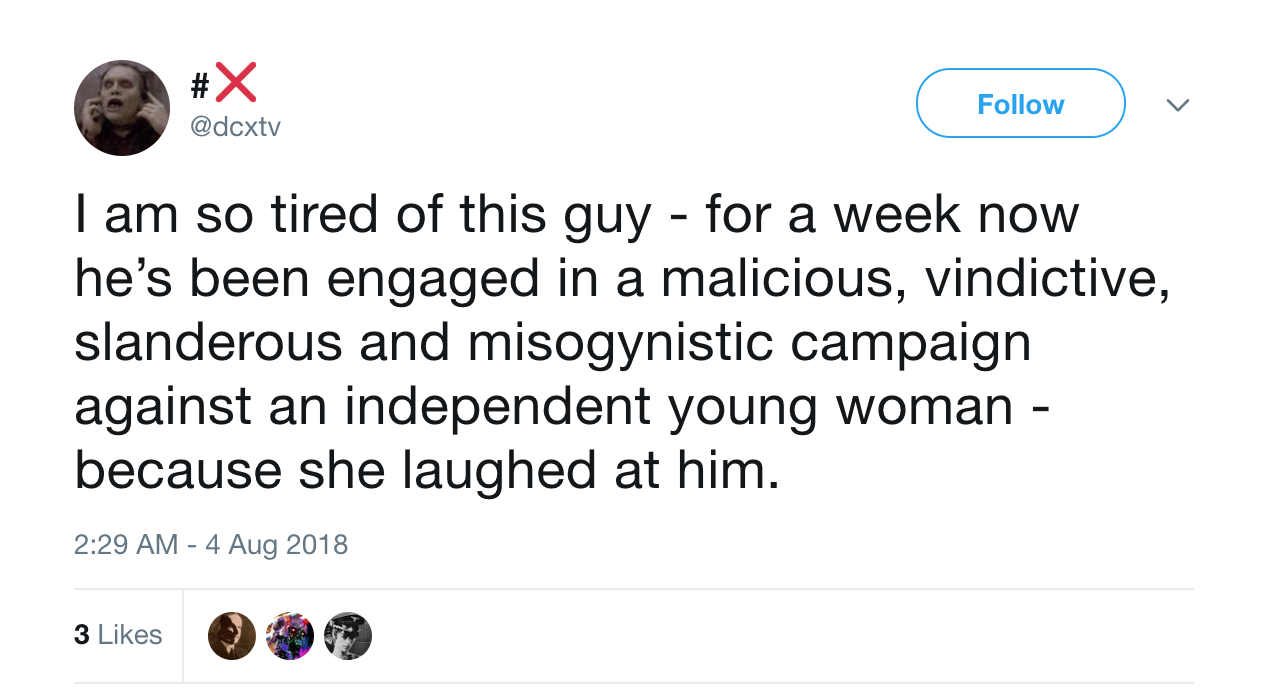Click the tweet line "I am so tired"

577,216
